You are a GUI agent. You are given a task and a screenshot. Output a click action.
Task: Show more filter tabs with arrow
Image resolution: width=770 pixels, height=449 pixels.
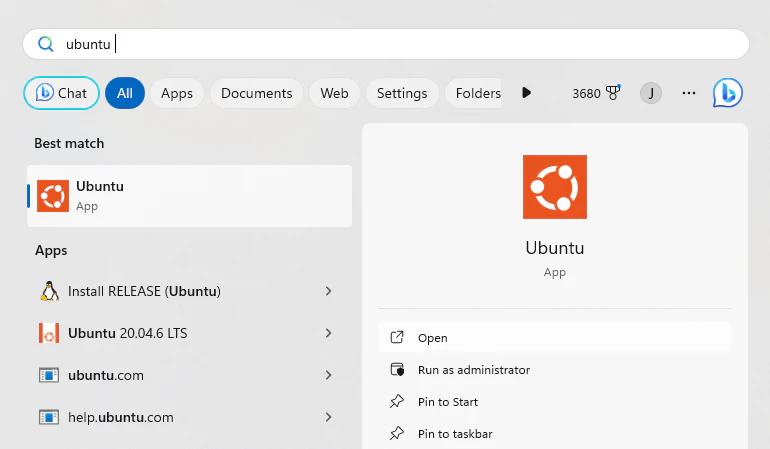pos(526,93)
